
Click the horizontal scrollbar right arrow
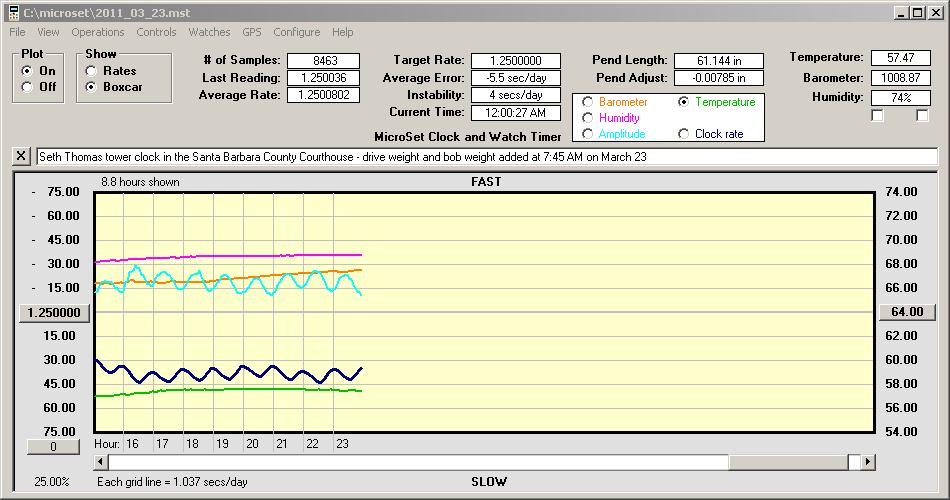click(x=868, y=462)
